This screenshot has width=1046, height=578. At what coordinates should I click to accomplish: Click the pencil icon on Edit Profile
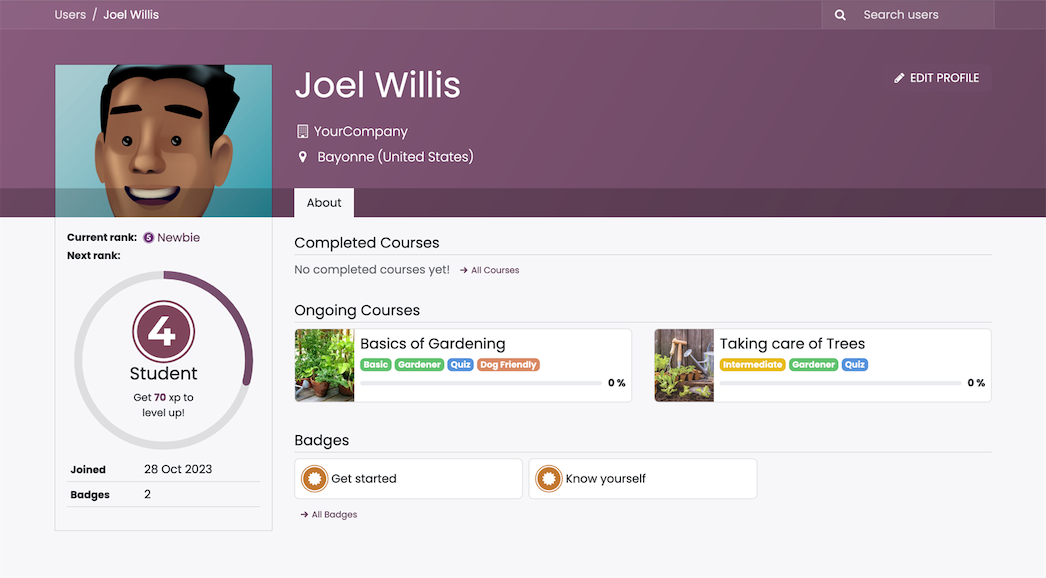899,77
